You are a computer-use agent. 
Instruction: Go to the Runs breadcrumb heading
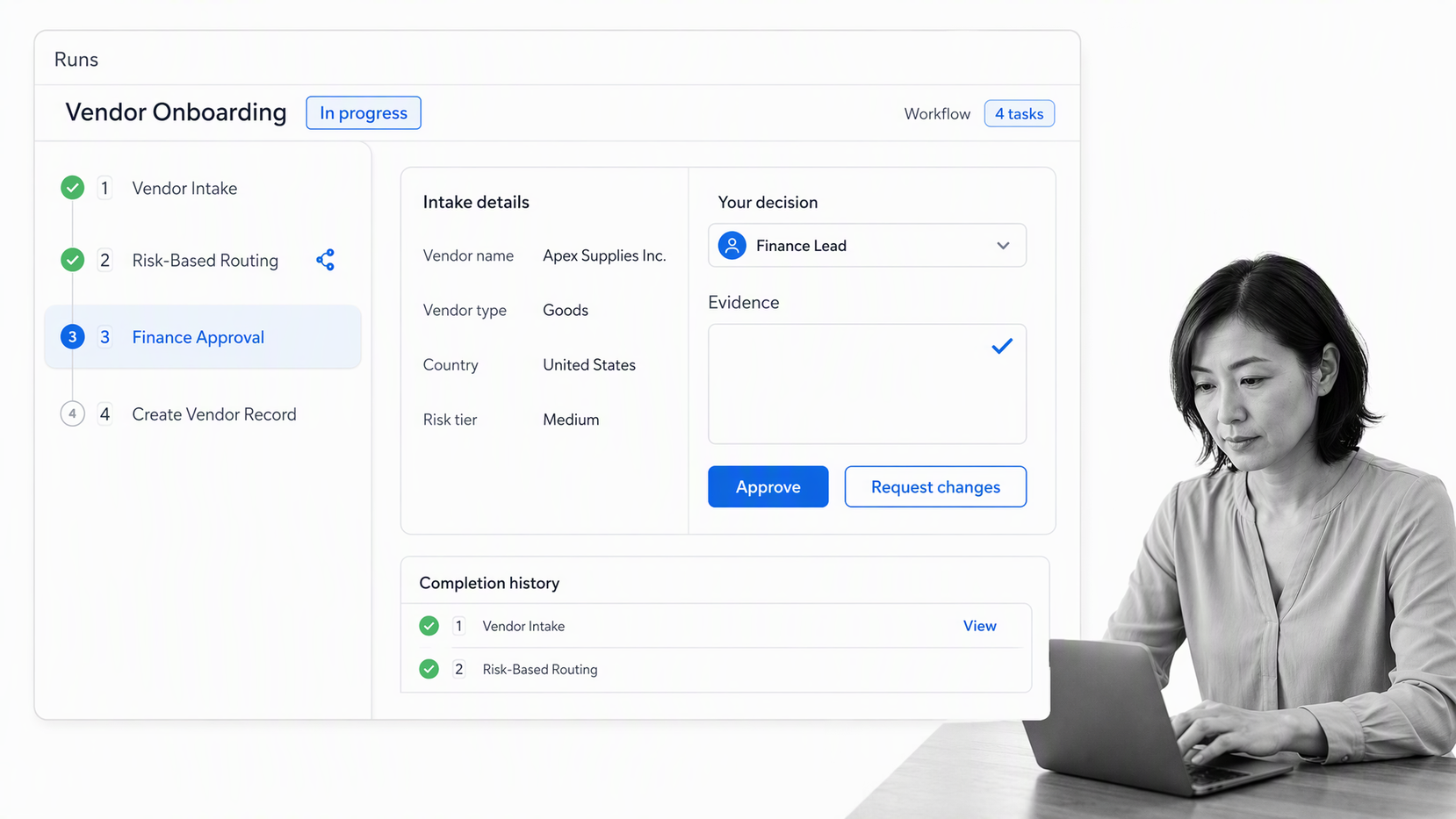click(x=76, y=60)
